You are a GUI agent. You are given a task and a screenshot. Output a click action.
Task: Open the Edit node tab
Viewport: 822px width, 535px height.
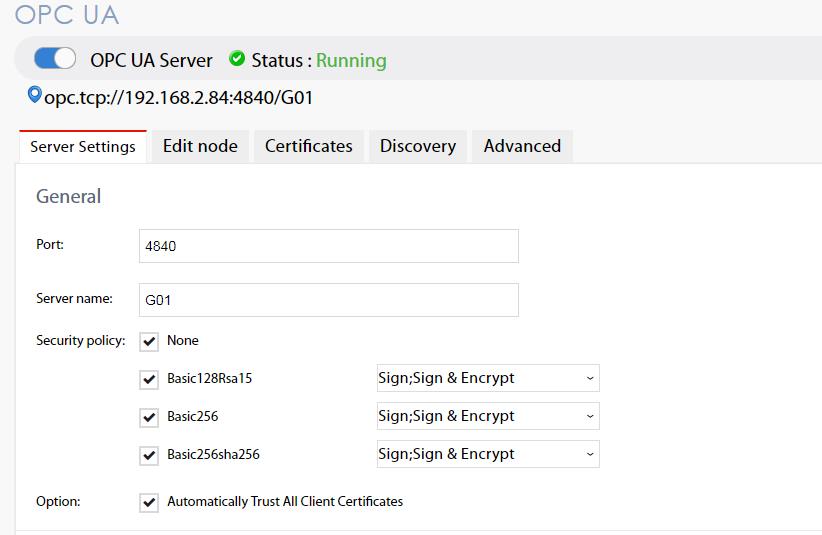pos(200,146)
